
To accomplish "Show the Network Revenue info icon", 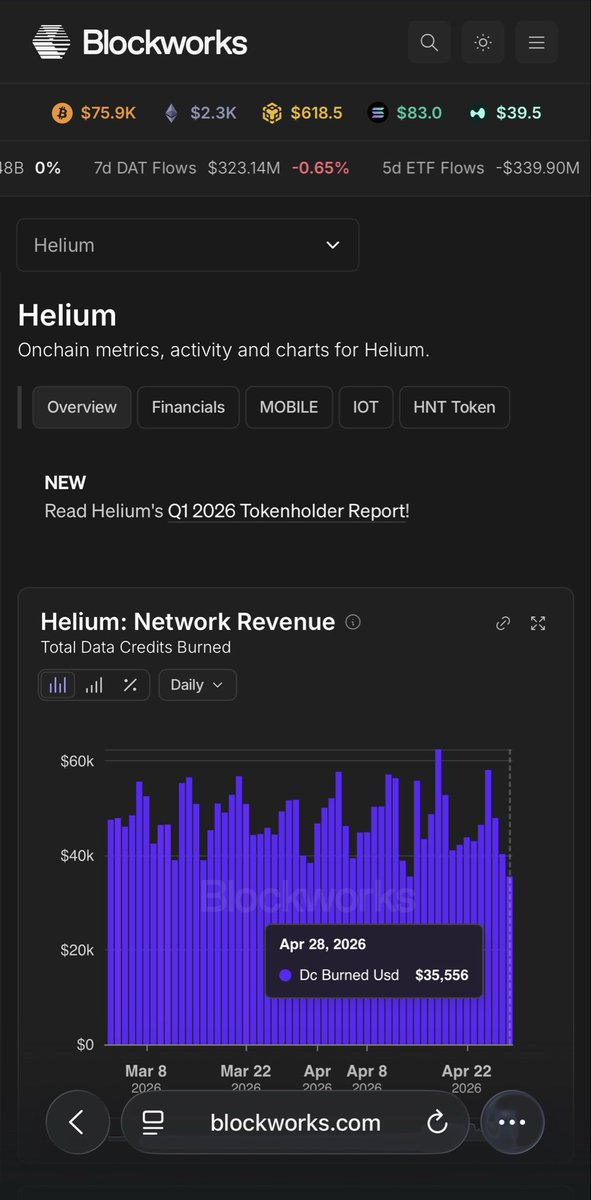I will point(352,622).
